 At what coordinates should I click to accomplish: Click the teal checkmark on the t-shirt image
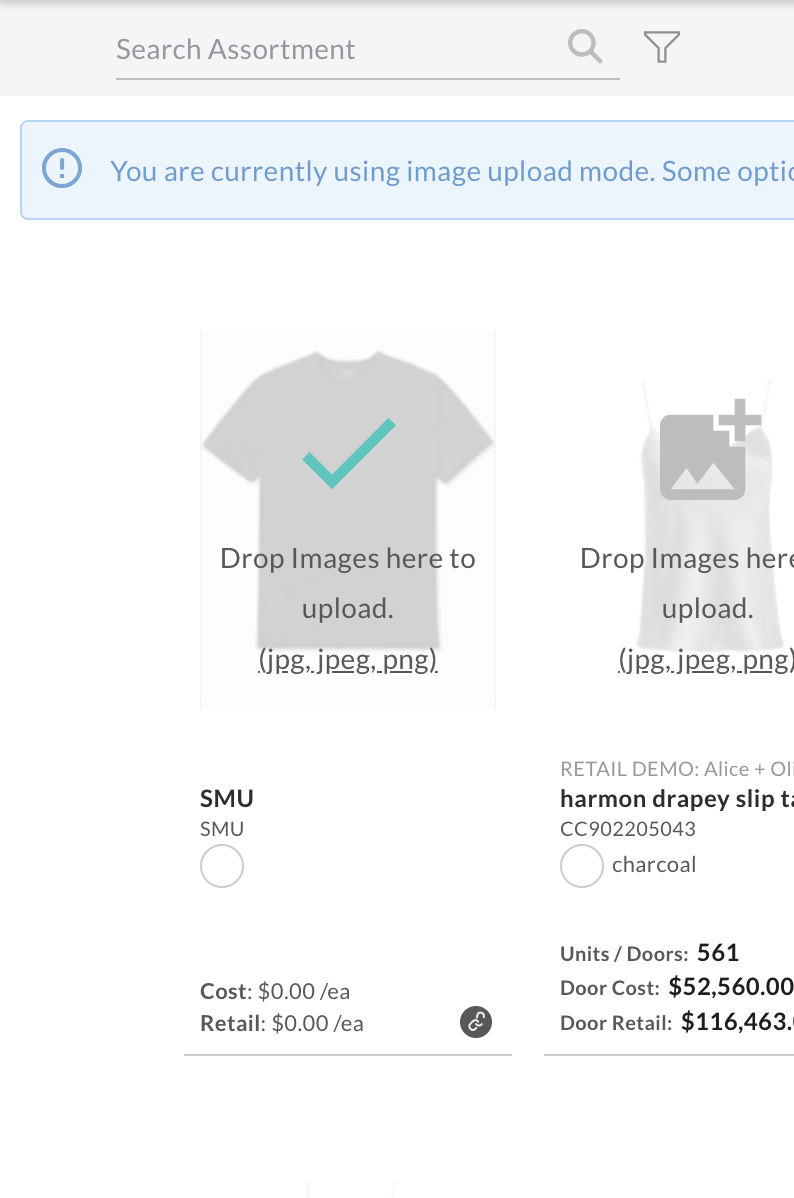pyautogui.click(x=348, y=453)
